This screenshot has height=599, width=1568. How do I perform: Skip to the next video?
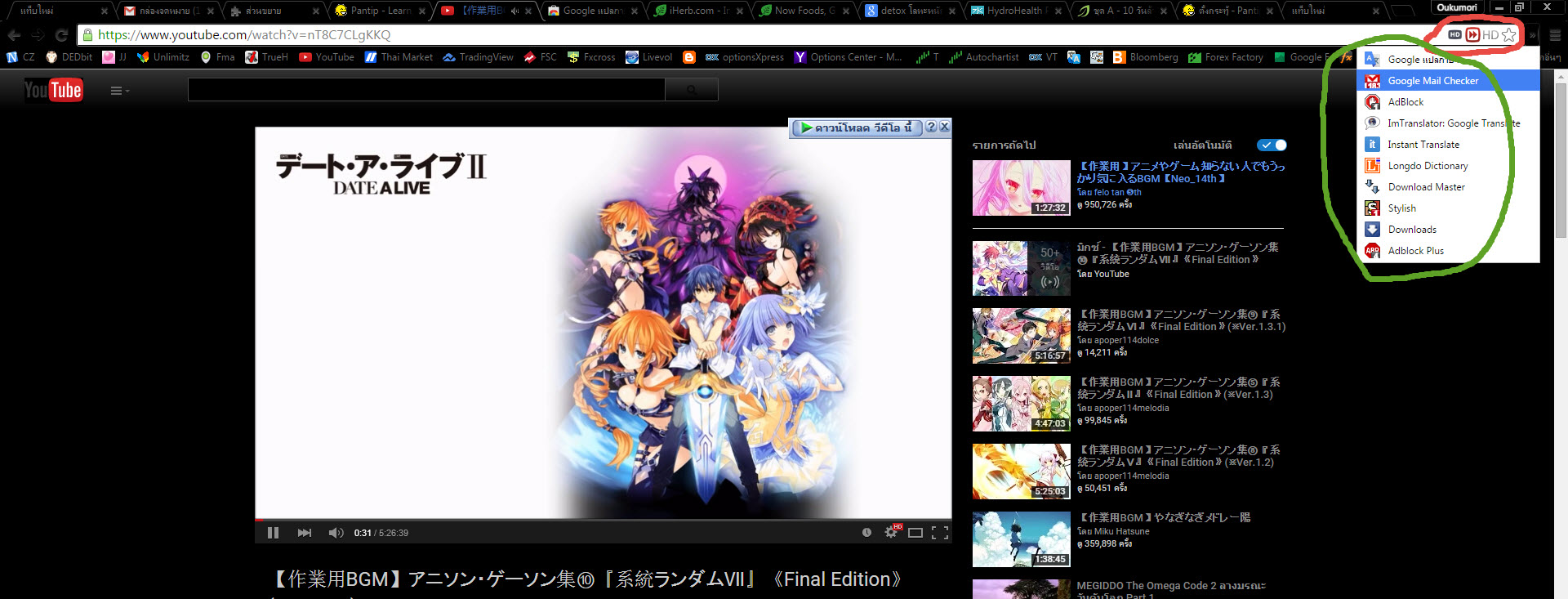[305, 533]
